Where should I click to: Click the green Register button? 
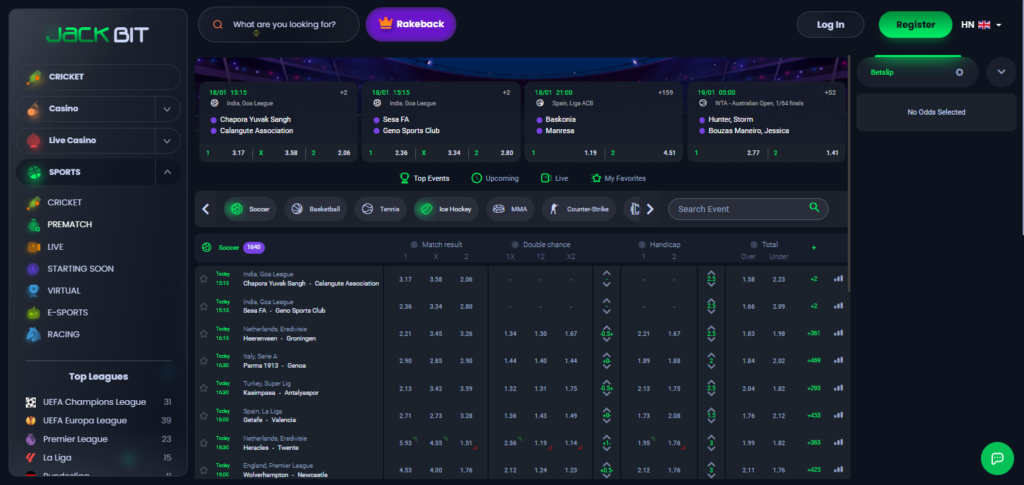pos(915,25)
